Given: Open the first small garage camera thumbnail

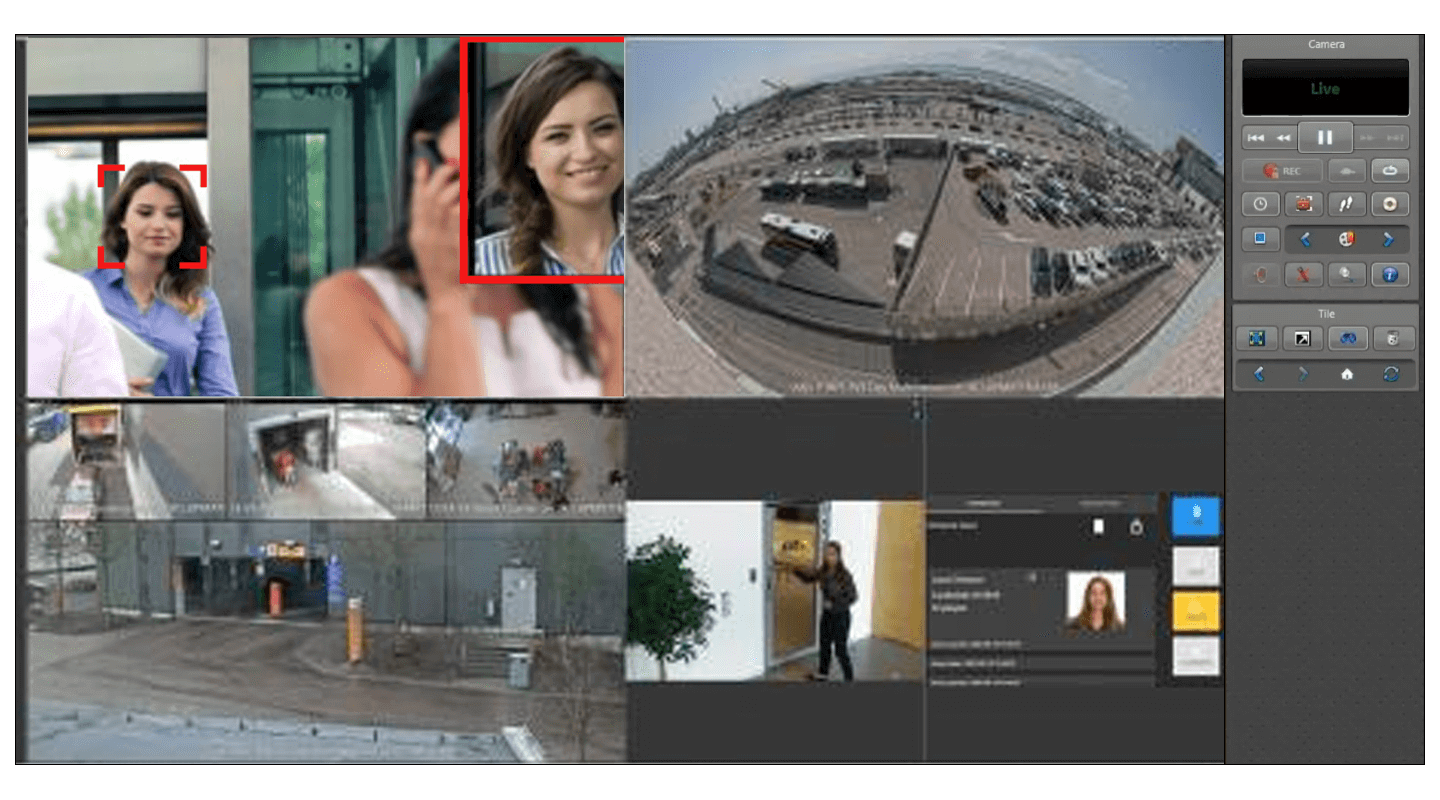Looking at the screenshot, I should [x=127, y=460].
